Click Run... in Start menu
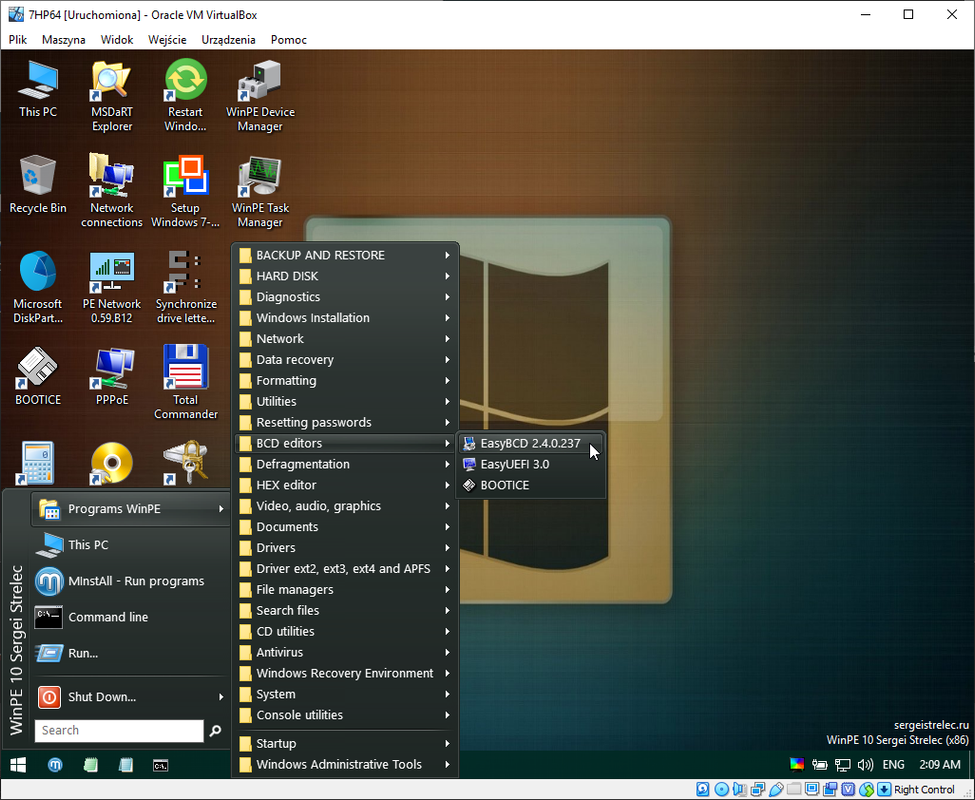 (131, 653)
